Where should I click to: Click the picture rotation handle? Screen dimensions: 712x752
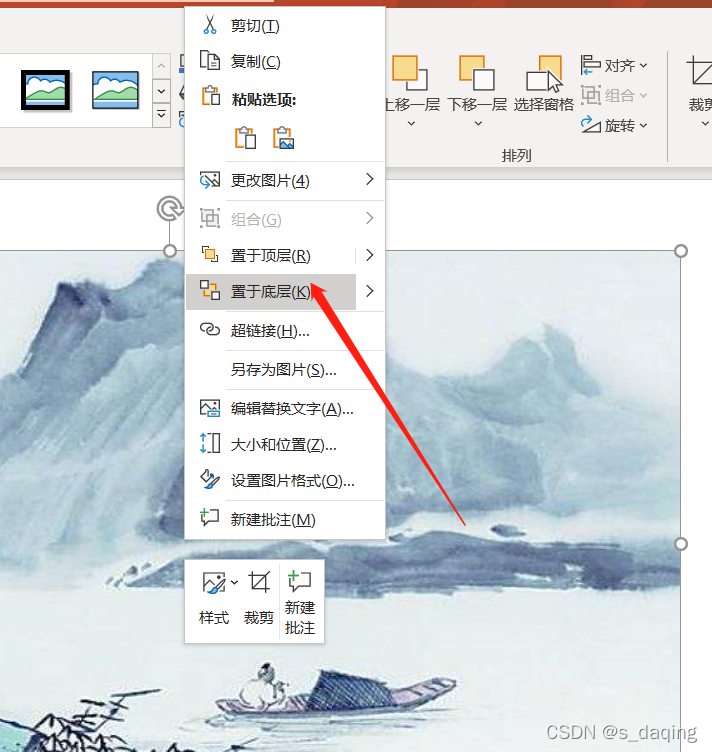169,209
